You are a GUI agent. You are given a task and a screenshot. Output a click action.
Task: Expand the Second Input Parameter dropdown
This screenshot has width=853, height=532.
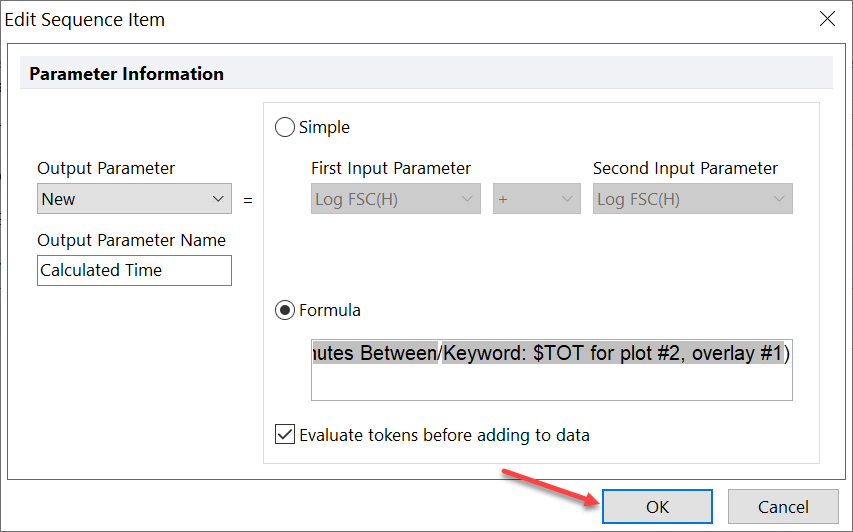[694, 199]
